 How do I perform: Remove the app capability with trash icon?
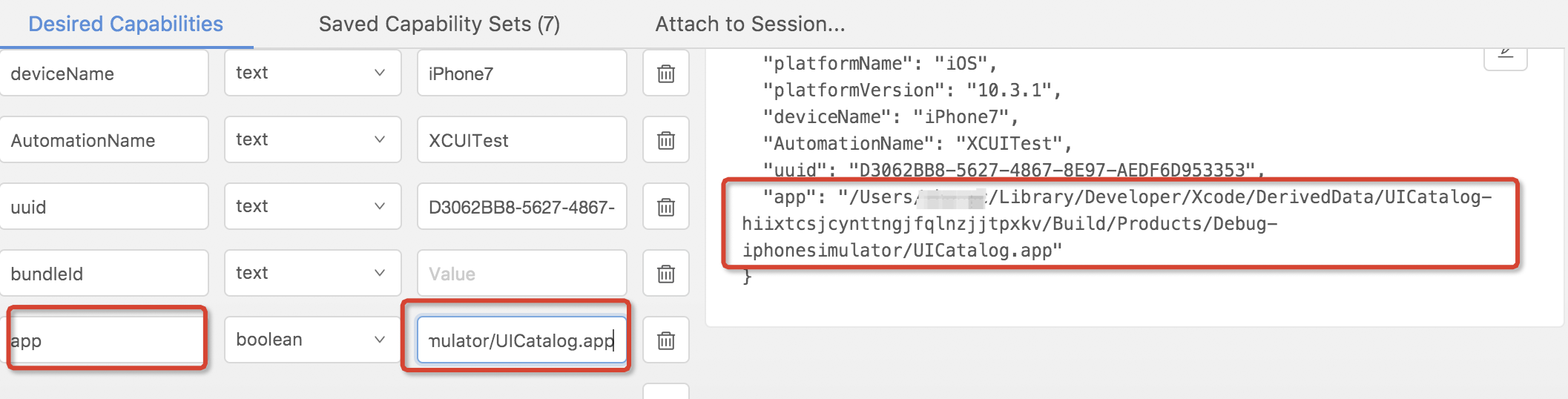[x=665, y=340]
